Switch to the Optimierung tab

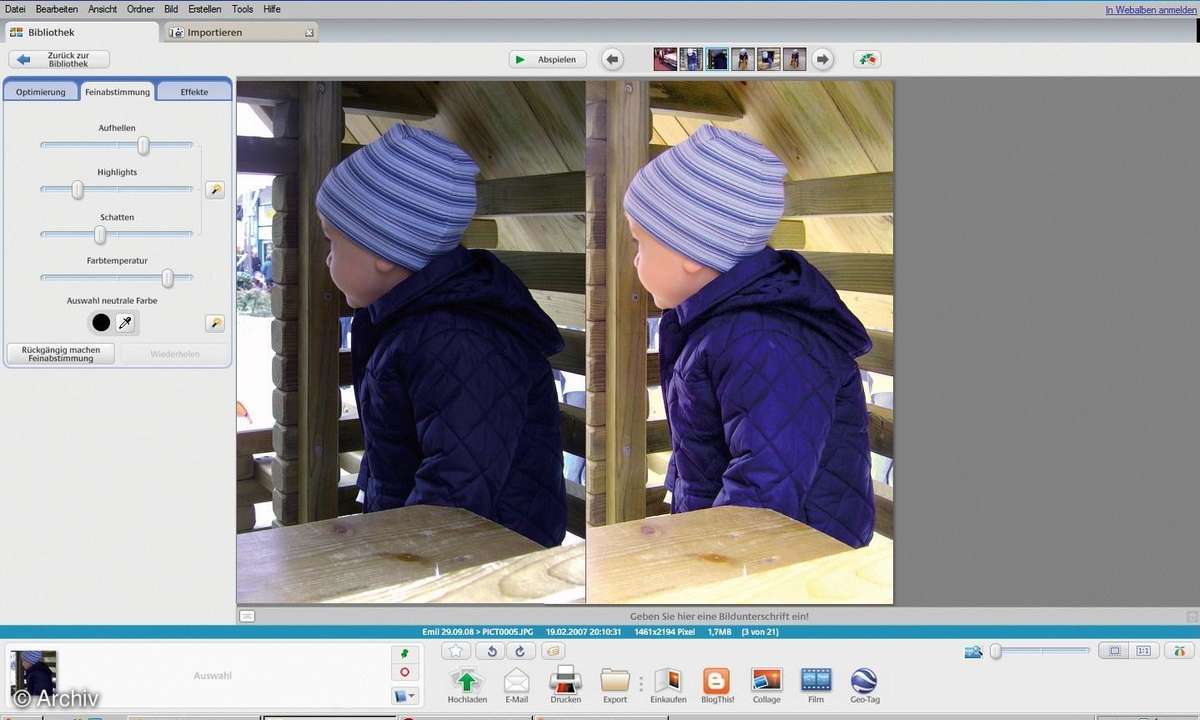[41, 92]
